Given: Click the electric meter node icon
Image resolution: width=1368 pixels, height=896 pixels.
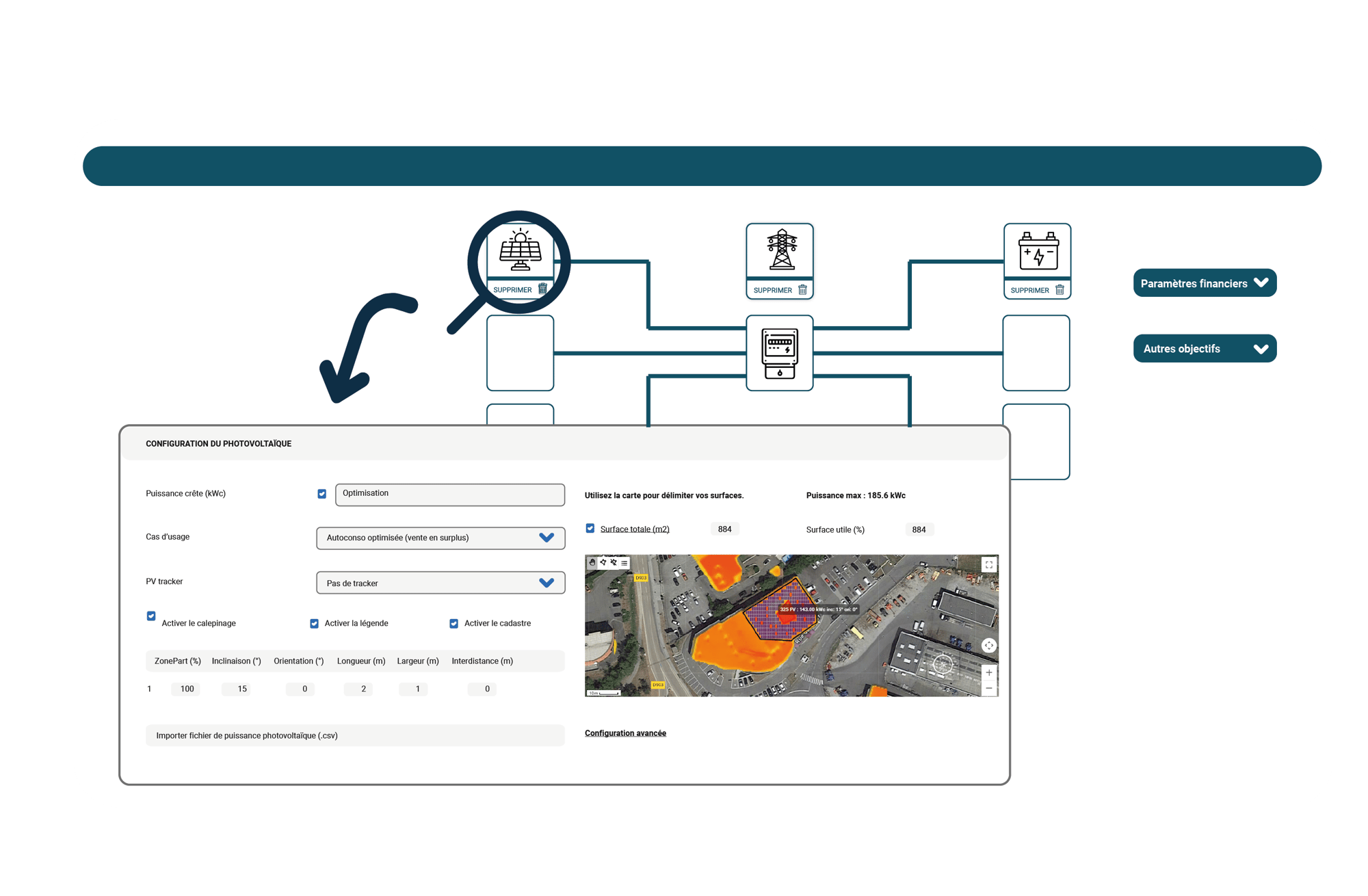Looking at the screenshot, I should pos(780,353).
